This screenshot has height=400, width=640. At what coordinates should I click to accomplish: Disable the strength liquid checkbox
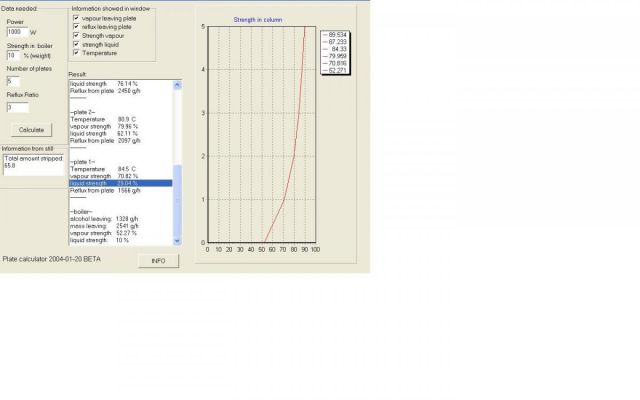pos(77,45)
